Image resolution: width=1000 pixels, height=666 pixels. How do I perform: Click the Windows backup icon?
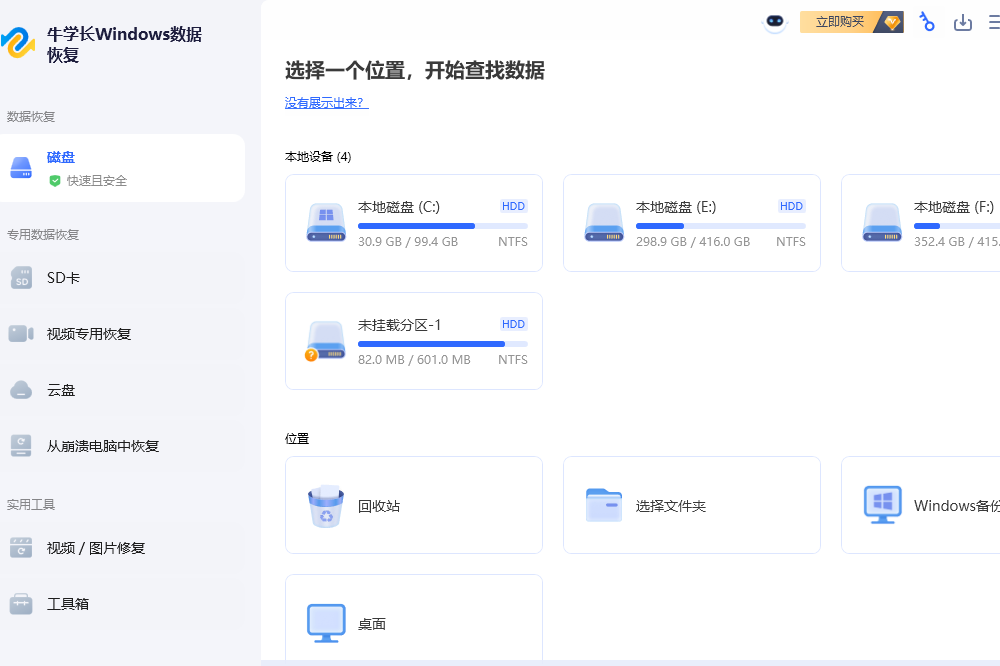click(x=882, y=506)
